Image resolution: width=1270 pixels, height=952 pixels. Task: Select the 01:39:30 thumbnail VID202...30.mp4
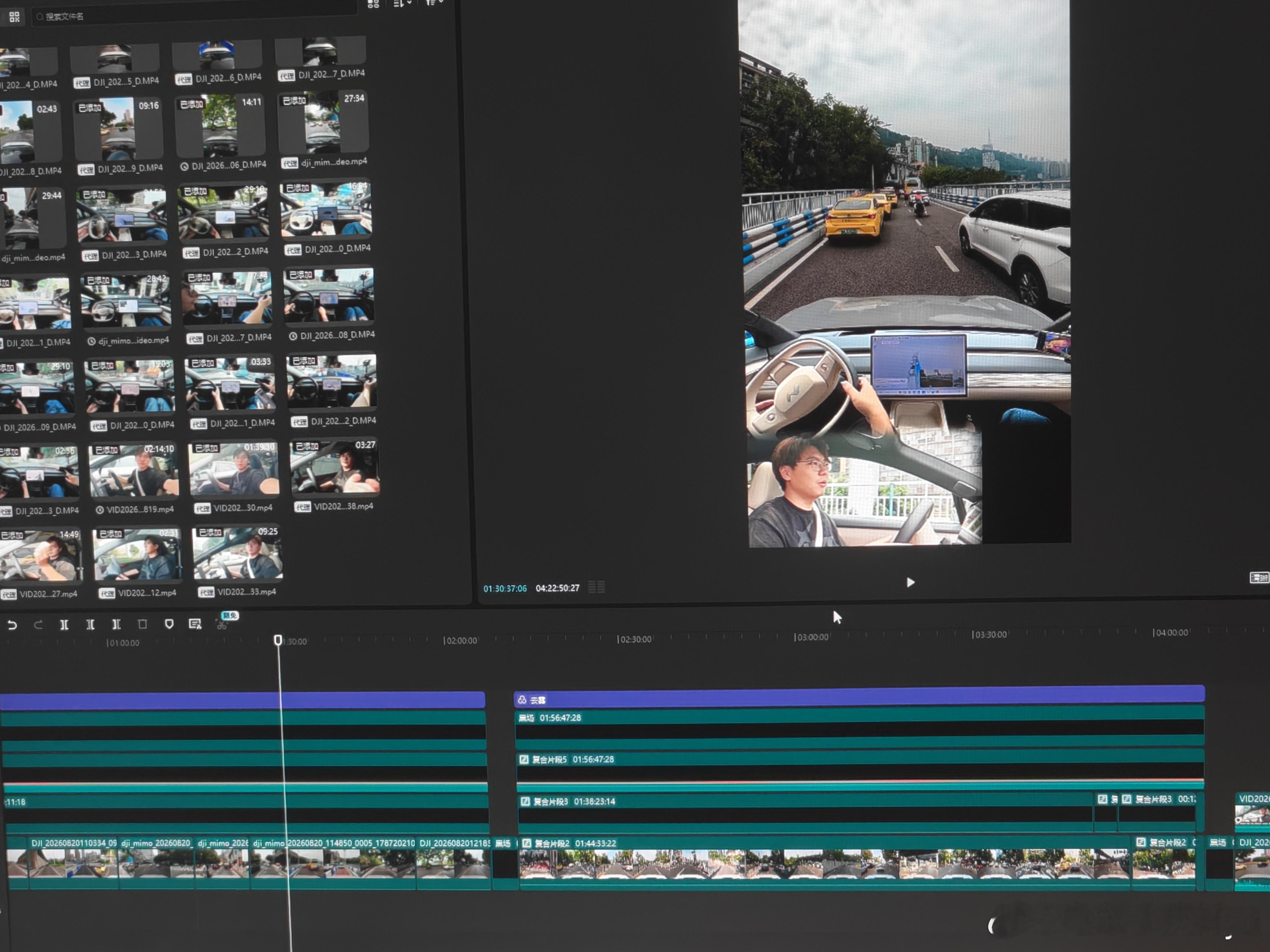point(234,468)
